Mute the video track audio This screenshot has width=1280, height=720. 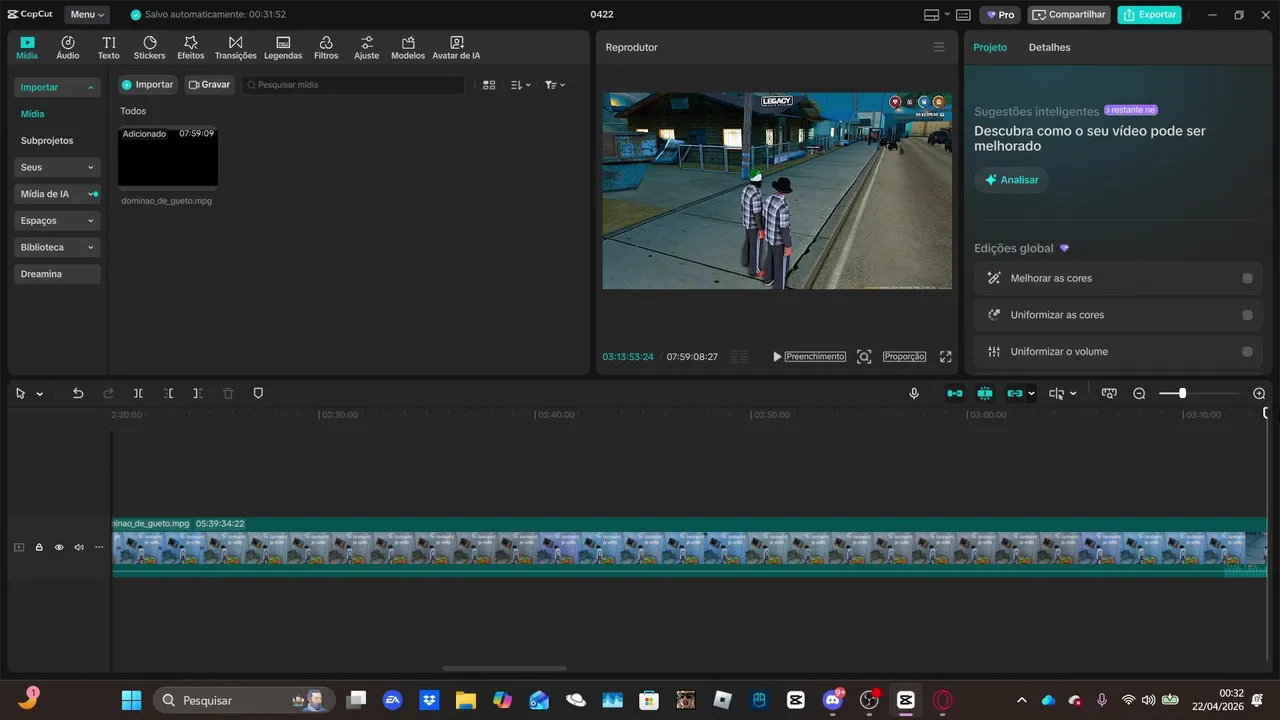79,547
